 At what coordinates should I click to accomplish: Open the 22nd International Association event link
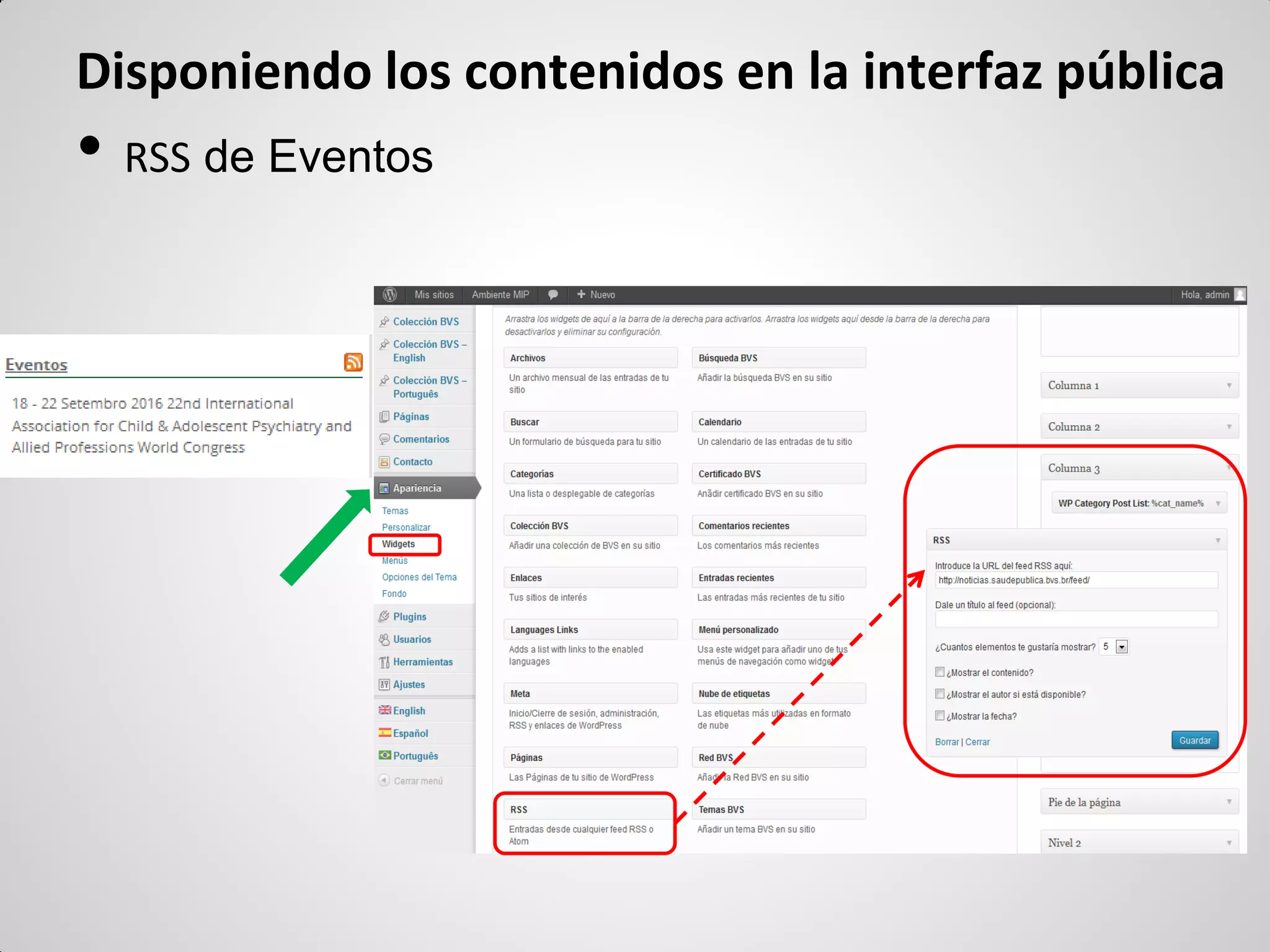point(182,426)
